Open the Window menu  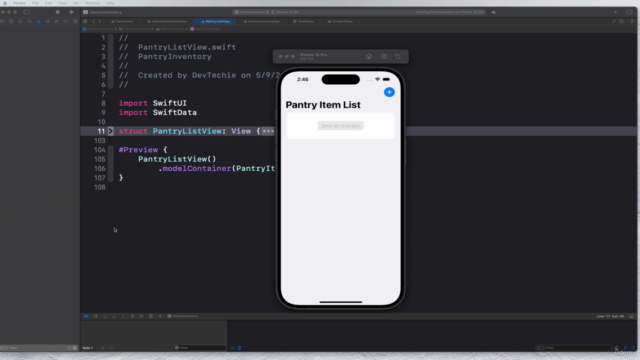point(93,3)
